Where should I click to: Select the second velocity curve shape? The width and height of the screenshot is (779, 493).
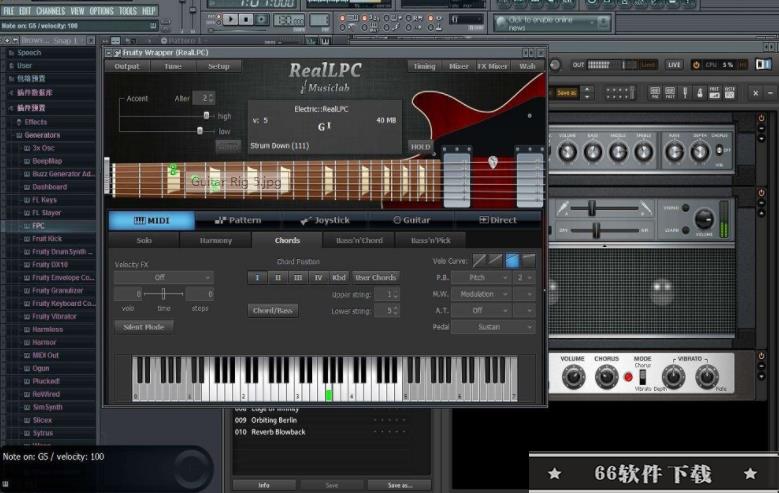(496, 260)
